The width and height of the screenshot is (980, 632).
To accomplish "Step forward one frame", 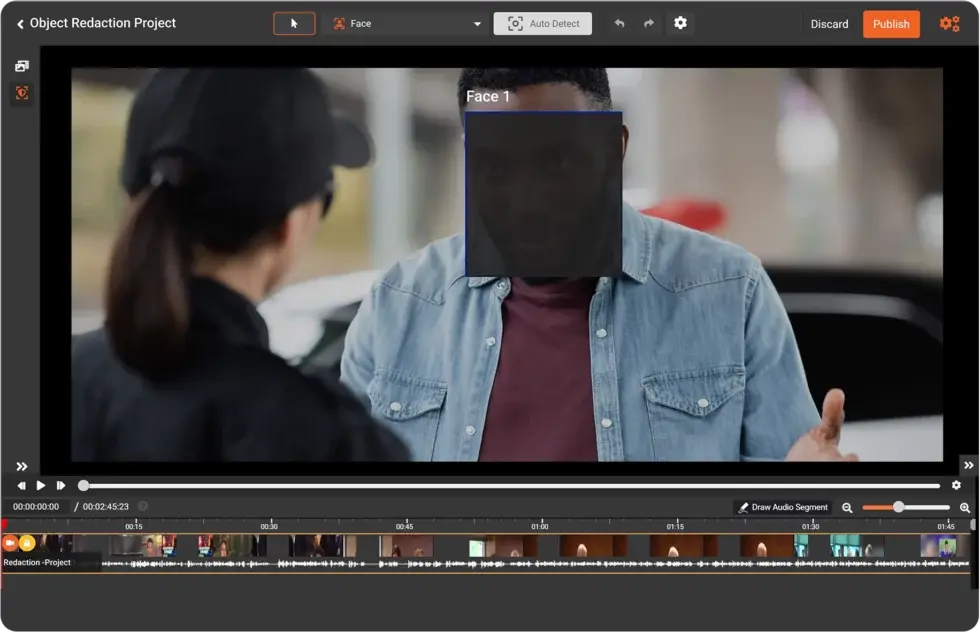I will tap(61, 486).
